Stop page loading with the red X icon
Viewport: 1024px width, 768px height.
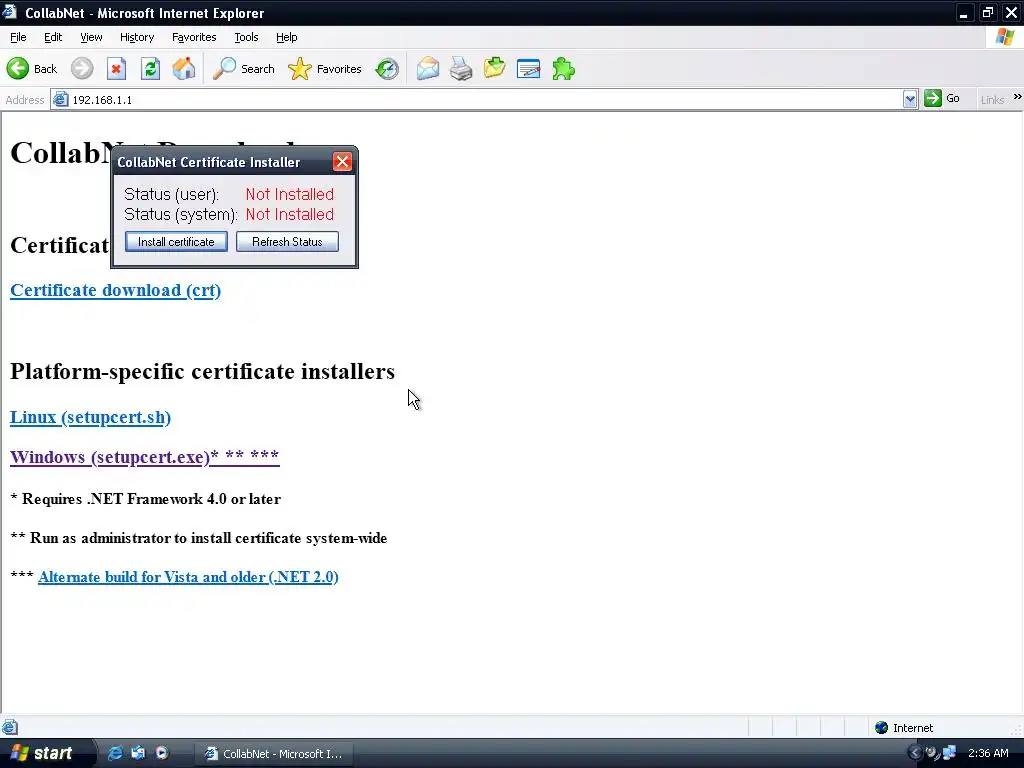116,69
